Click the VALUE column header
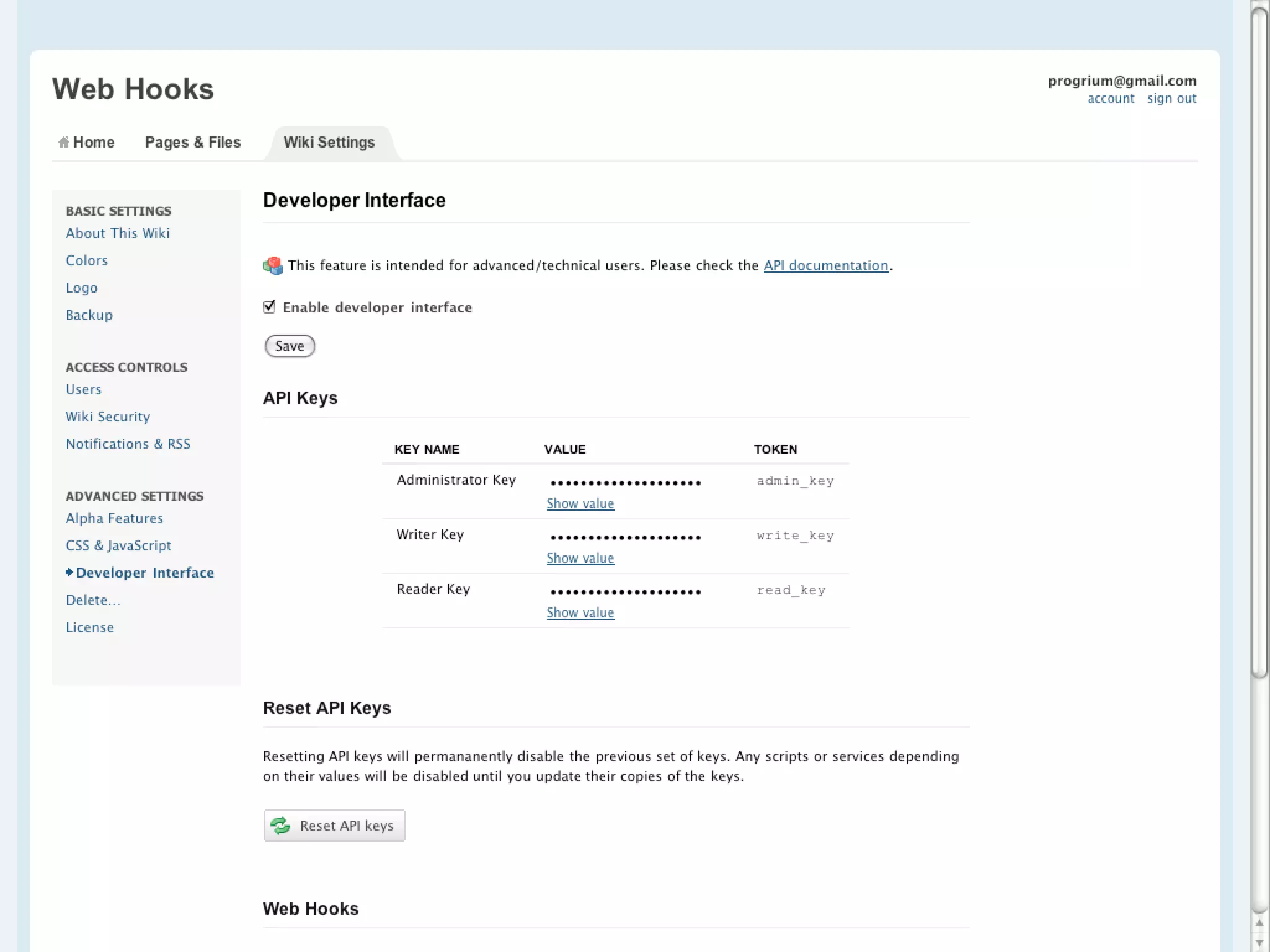The image size is (1270, 952). click(565, 449)
